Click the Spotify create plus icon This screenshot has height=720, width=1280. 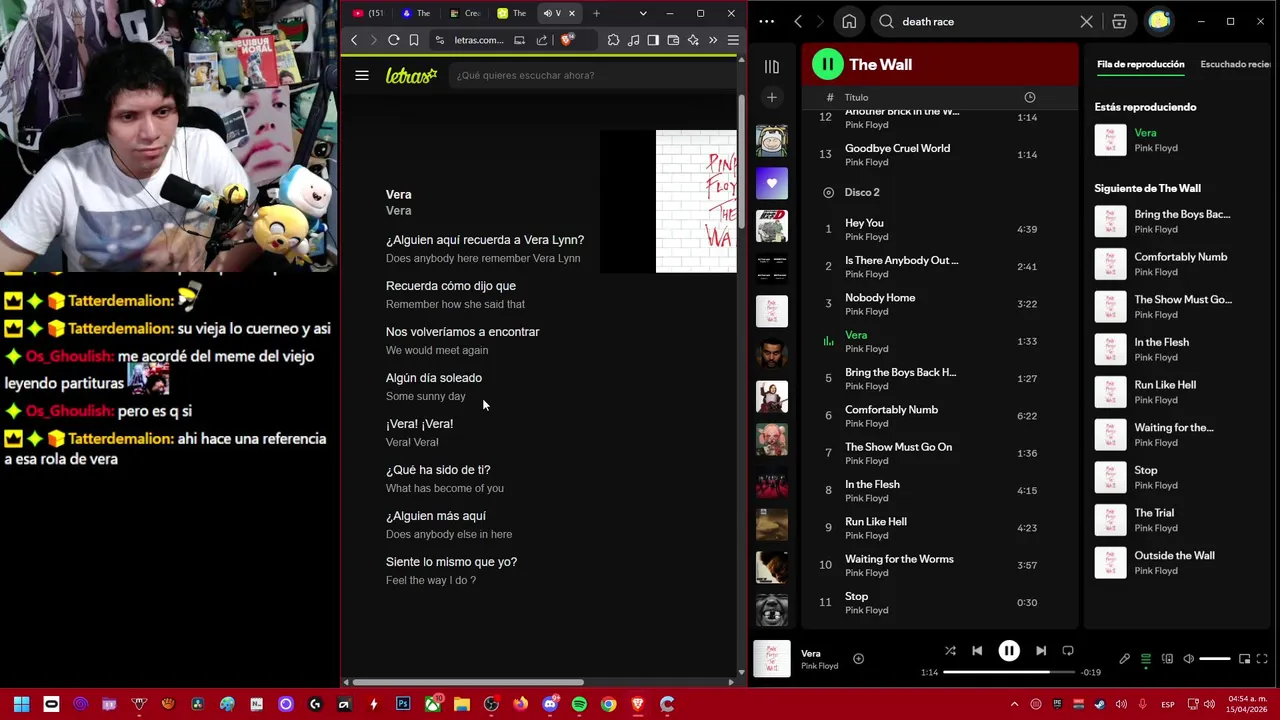[771, 97]
